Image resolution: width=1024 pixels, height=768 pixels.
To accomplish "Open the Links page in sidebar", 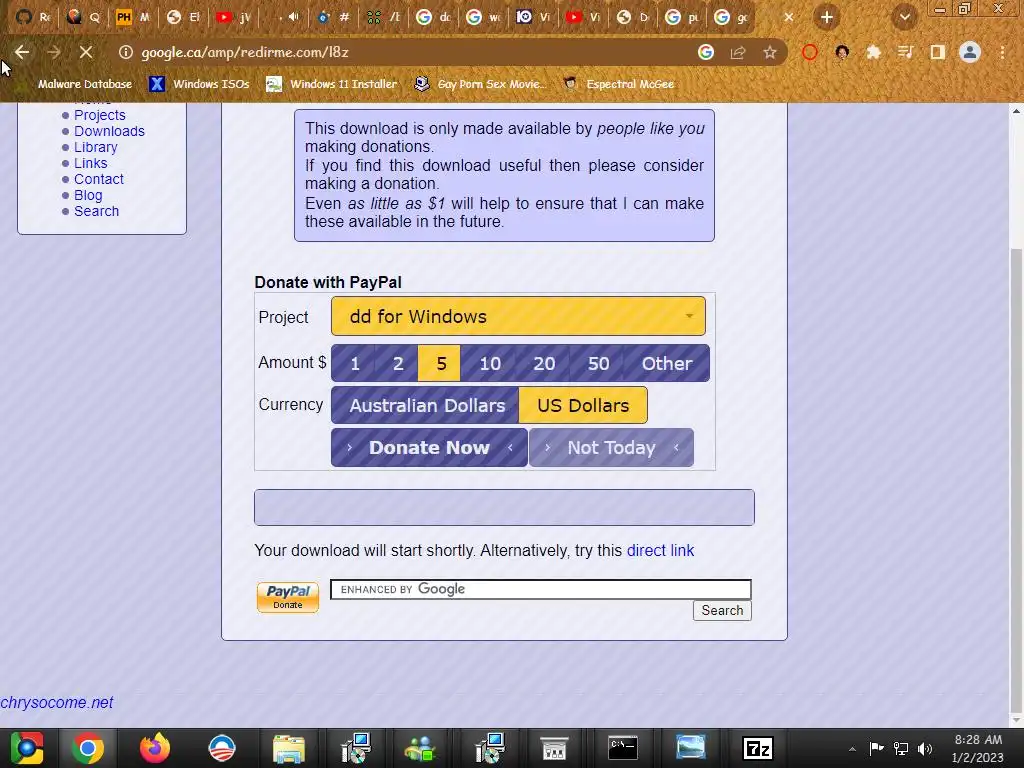I will 90,163.
